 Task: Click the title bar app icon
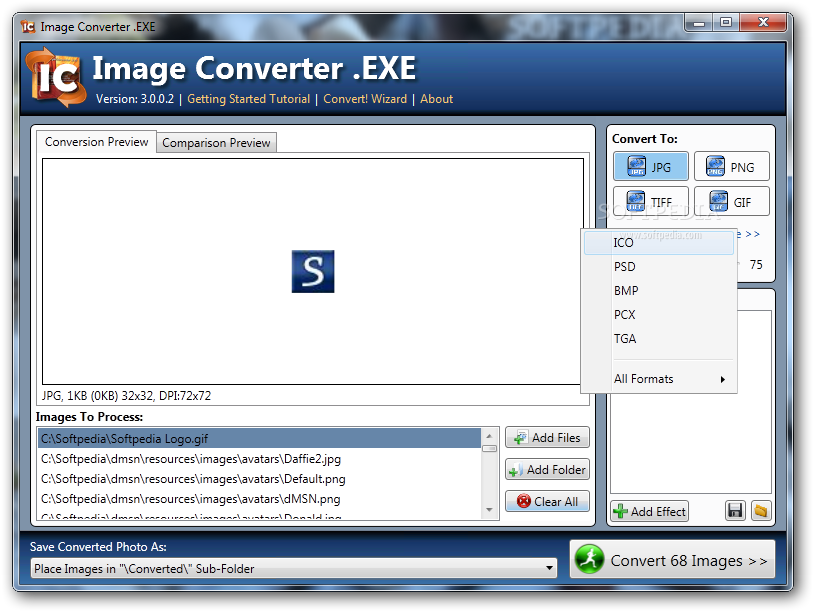coord(28,26)
